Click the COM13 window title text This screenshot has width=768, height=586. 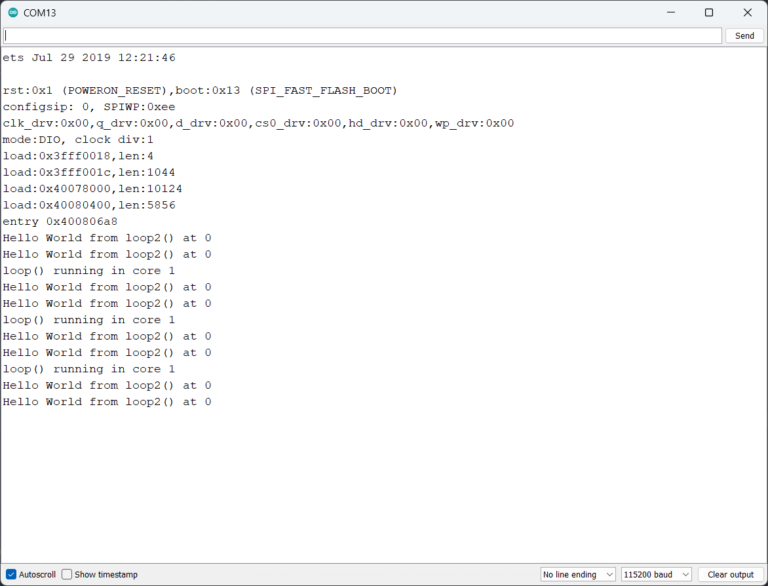click(40, 13)
